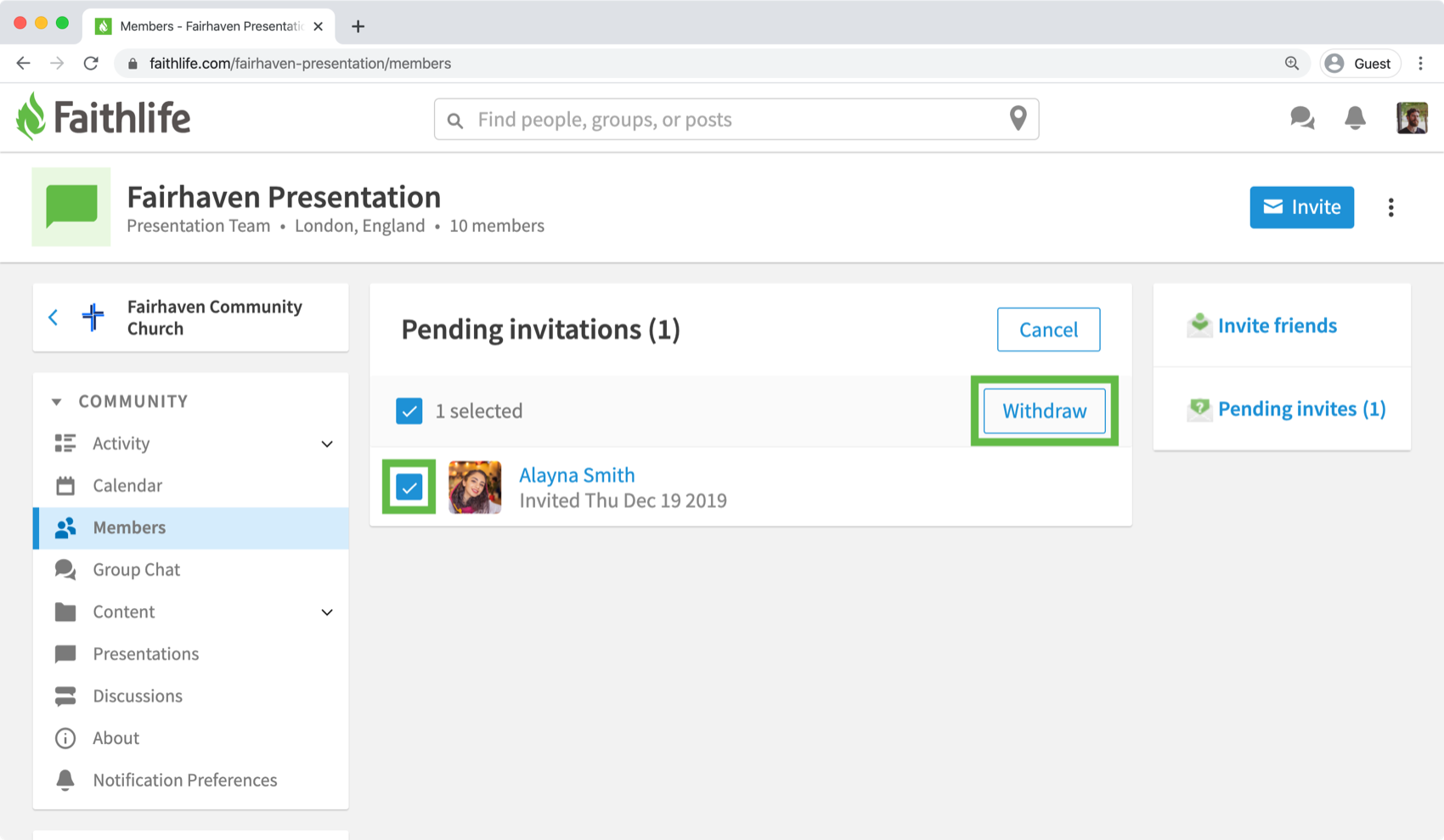Click the browser forward arrow
Image resolution: width=1444 pixels, height=840 pixels.
(x=57, y=64)
